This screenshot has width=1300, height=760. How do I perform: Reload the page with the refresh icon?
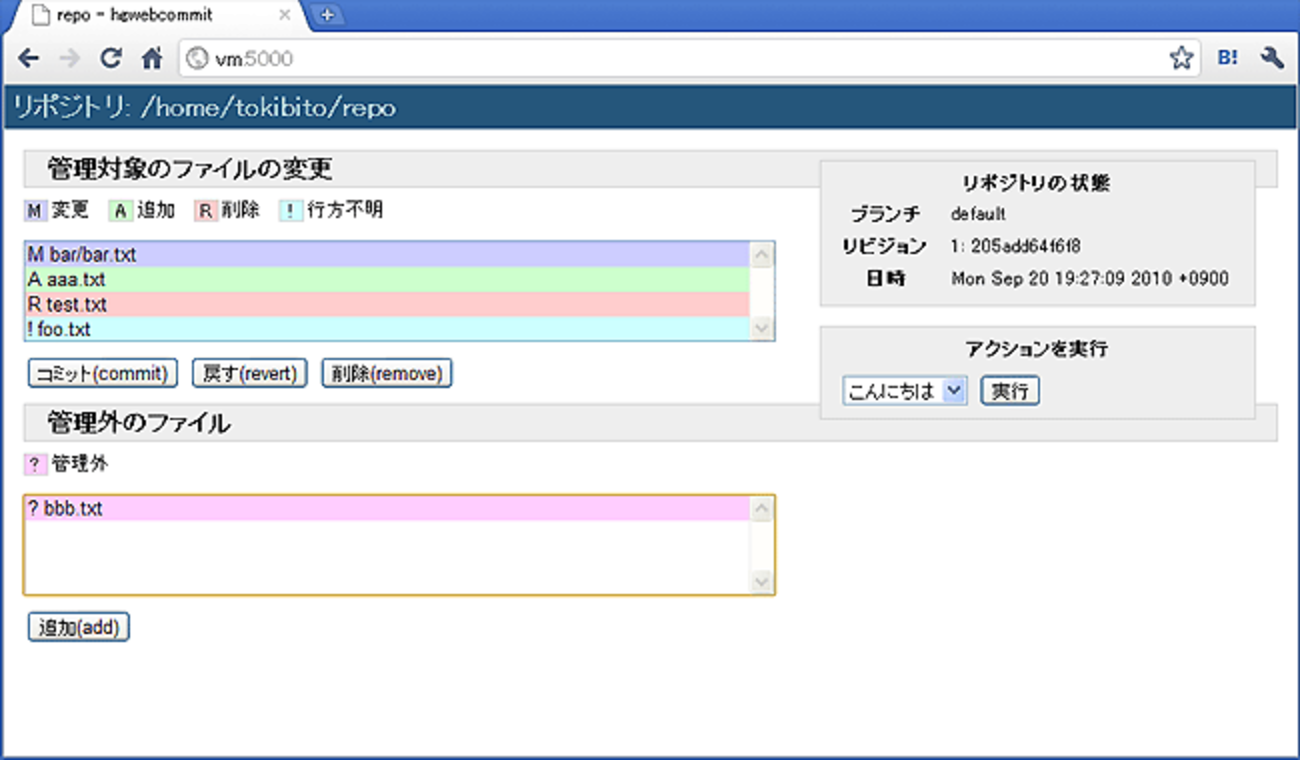tap(111, 59)
